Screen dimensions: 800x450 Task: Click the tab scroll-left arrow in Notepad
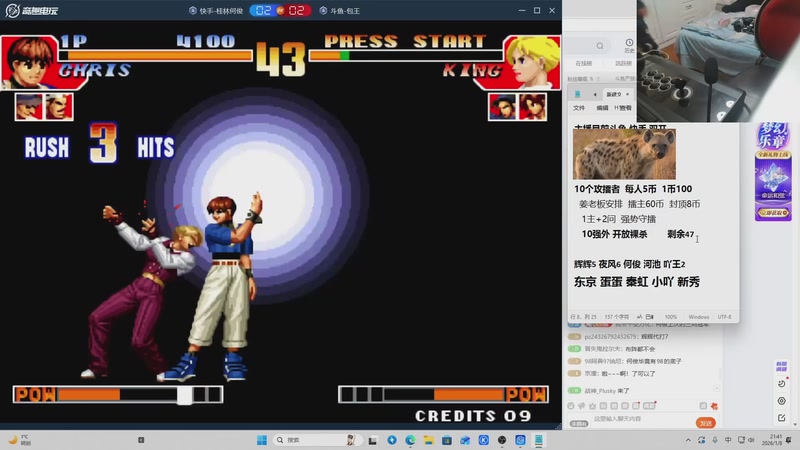tap(595, 94)
